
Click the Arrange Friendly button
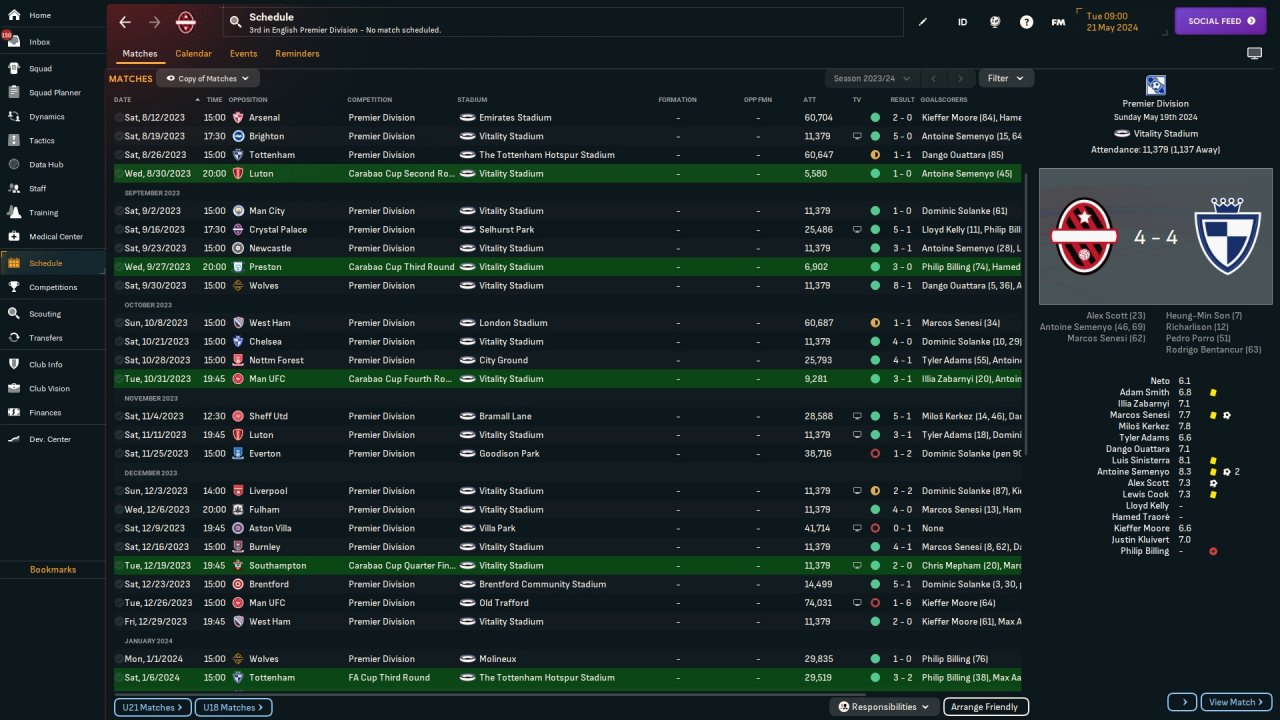click(x=985, y=707)
